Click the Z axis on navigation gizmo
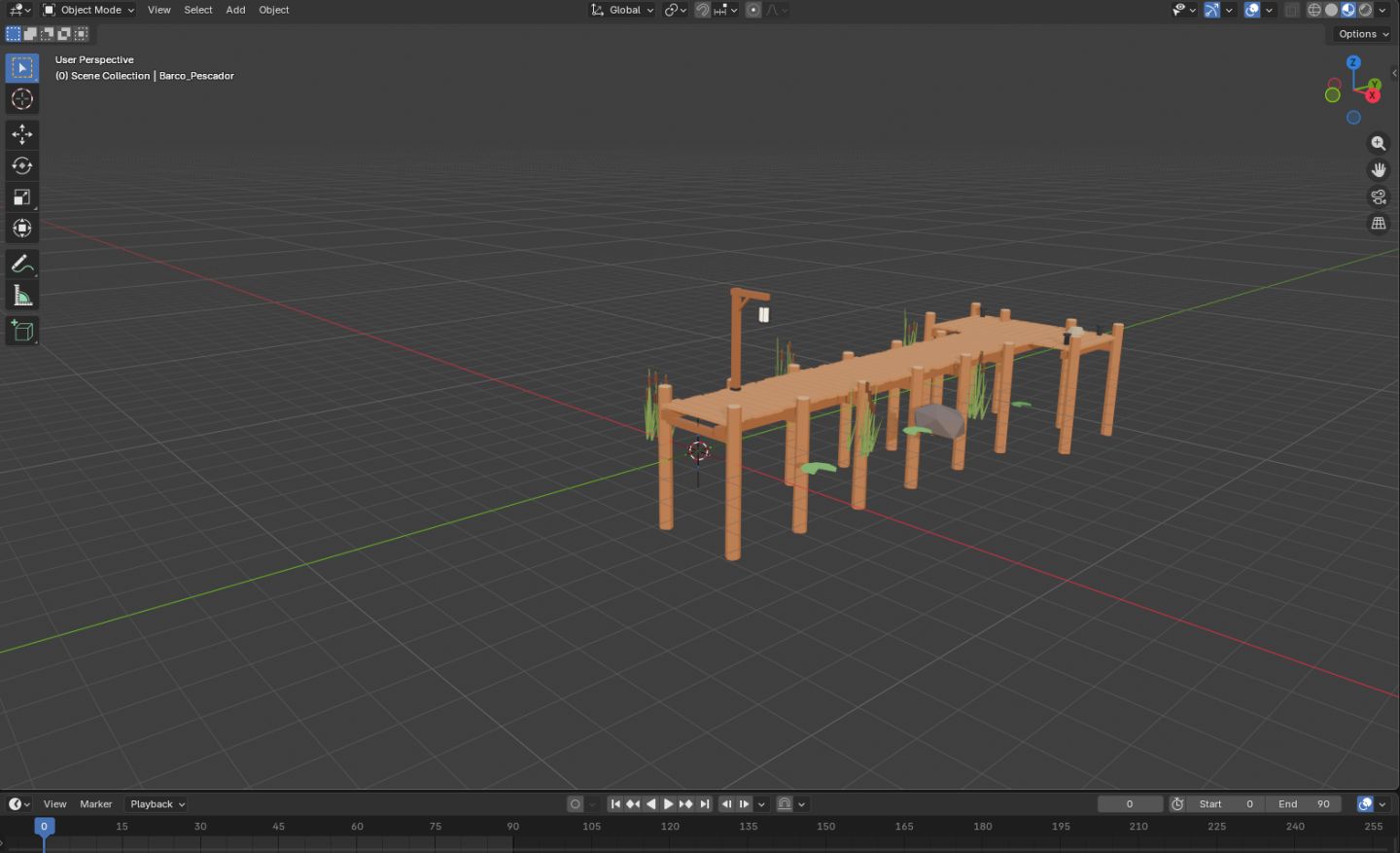This screenshot has width=1400, height=853. pos(1353,62)
